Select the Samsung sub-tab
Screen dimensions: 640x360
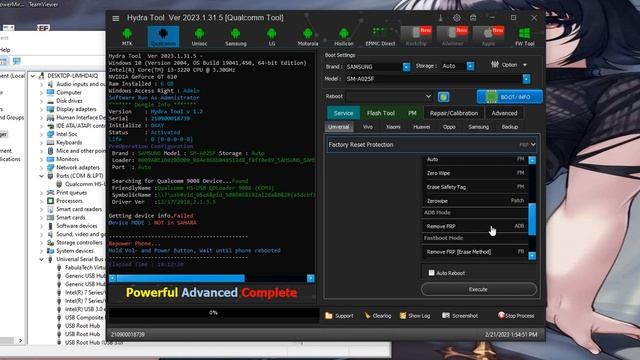point(478,127)
